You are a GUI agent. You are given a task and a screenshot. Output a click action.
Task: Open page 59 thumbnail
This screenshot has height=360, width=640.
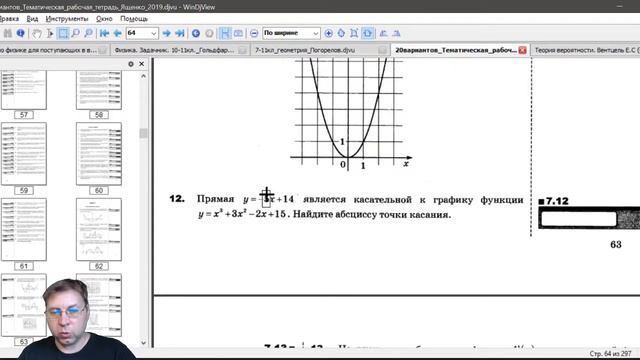(24, 153)
